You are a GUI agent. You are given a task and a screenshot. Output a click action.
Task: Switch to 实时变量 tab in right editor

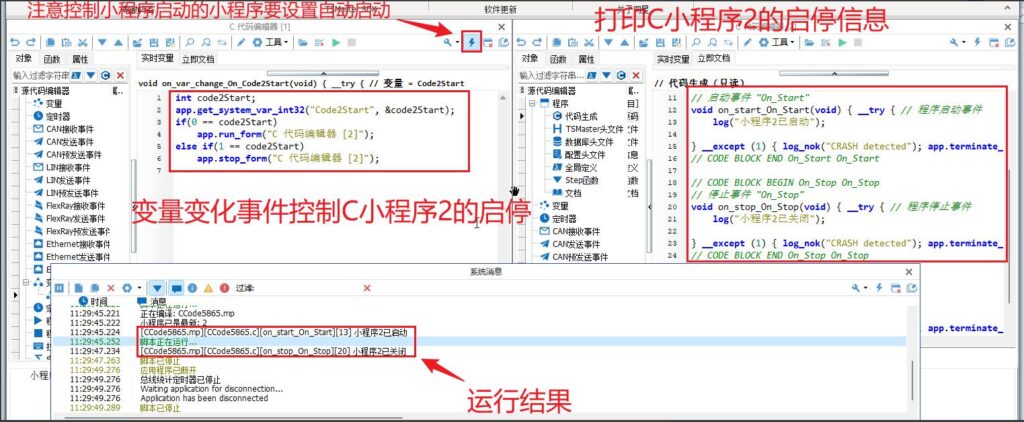[672, 60]
